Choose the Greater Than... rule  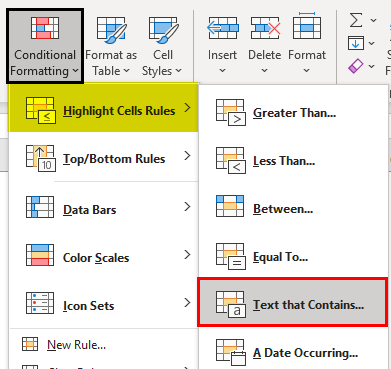click(293, 112)
